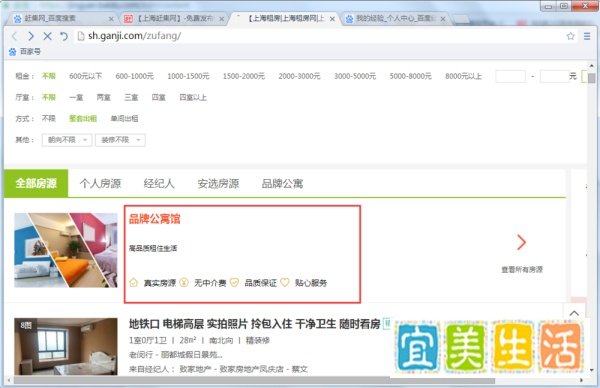
Task: Click the browser forward arrow
Action: [x=31, y=36]
